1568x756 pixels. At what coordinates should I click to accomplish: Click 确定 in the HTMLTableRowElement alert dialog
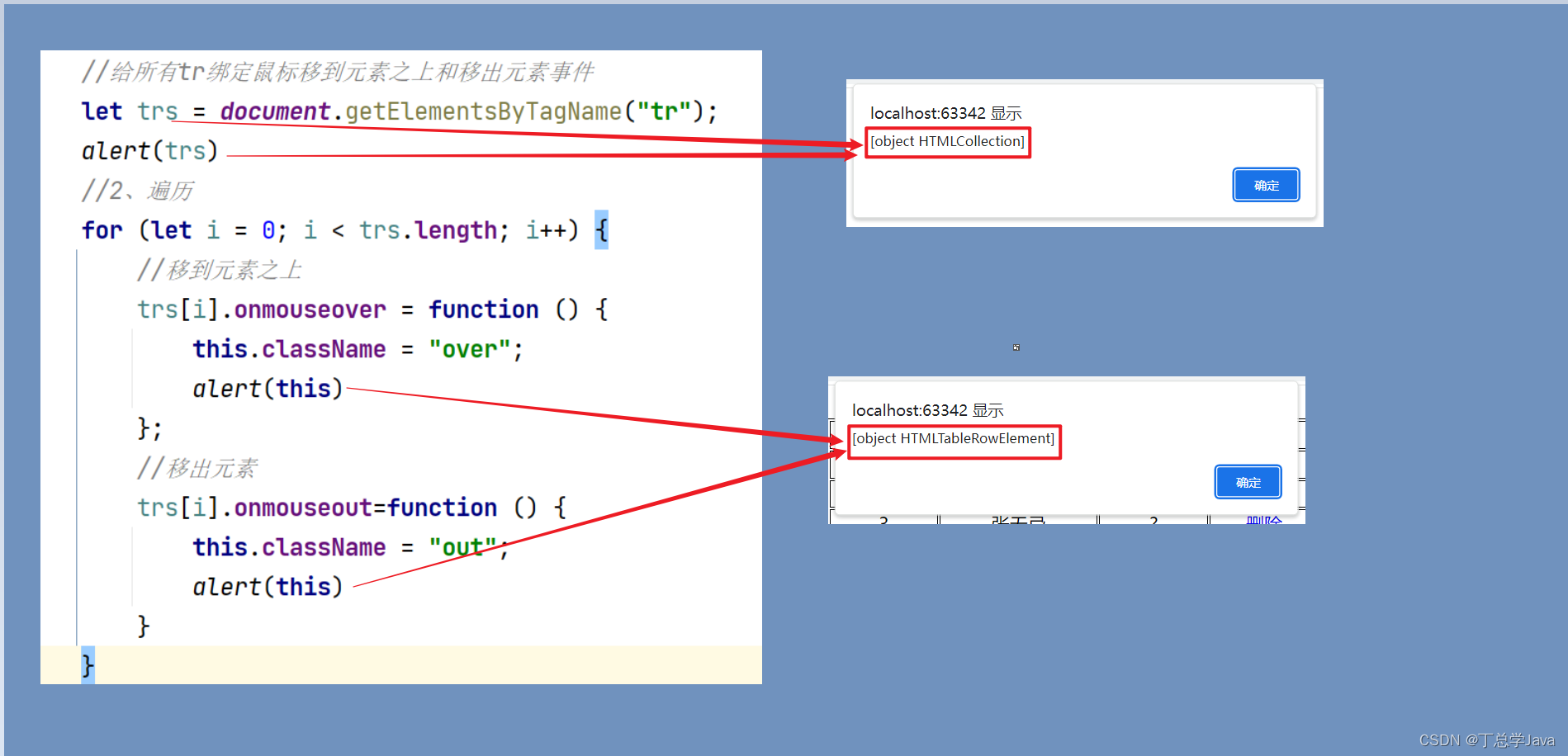point(1248,482)
